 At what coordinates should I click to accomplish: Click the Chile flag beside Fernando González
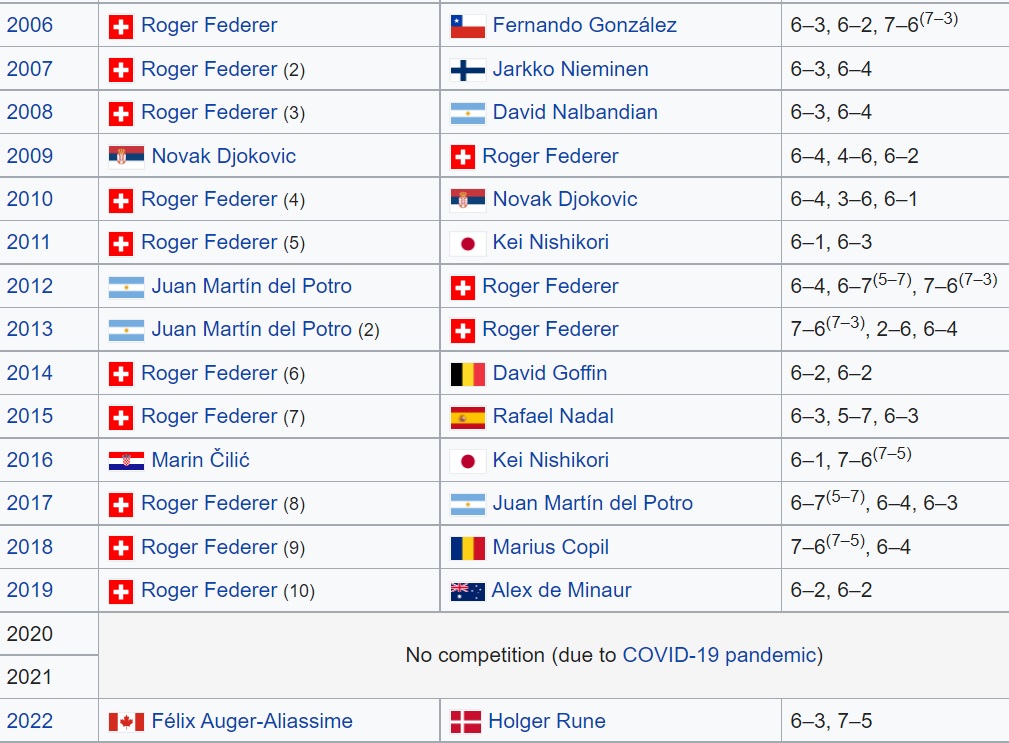[x=468, y=26]
